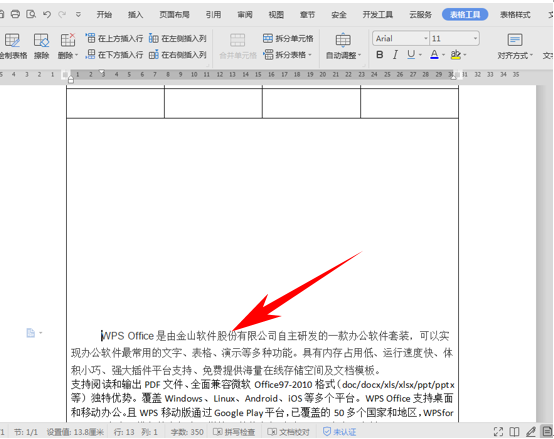Insert a column right with 在右侧插入列
The height and width of the screenshot is (439, 554).
178,54
